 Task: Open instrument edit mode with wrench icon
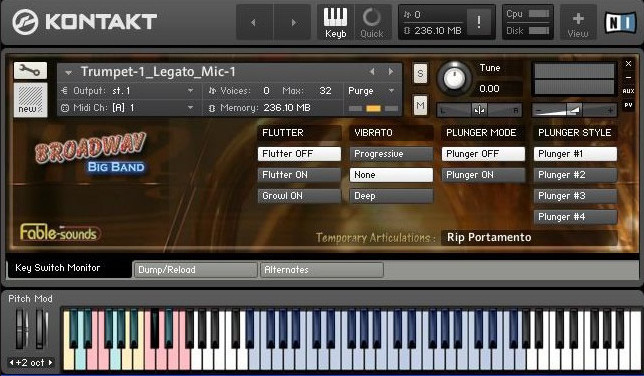coord(30,71)
